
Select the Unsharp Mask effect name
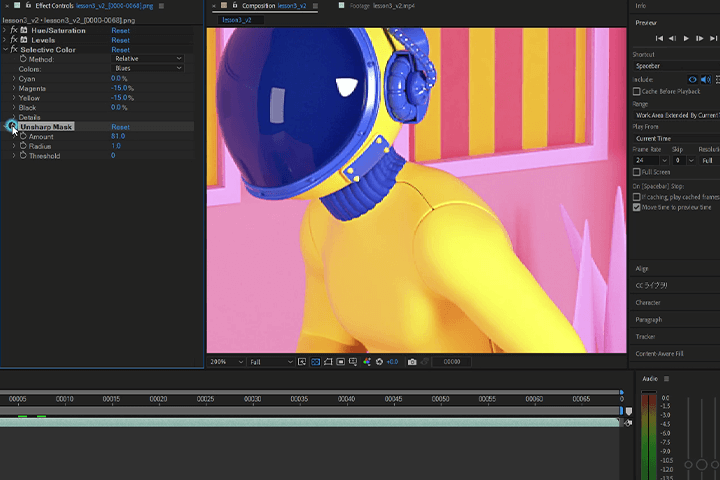[x=46, y=127]
